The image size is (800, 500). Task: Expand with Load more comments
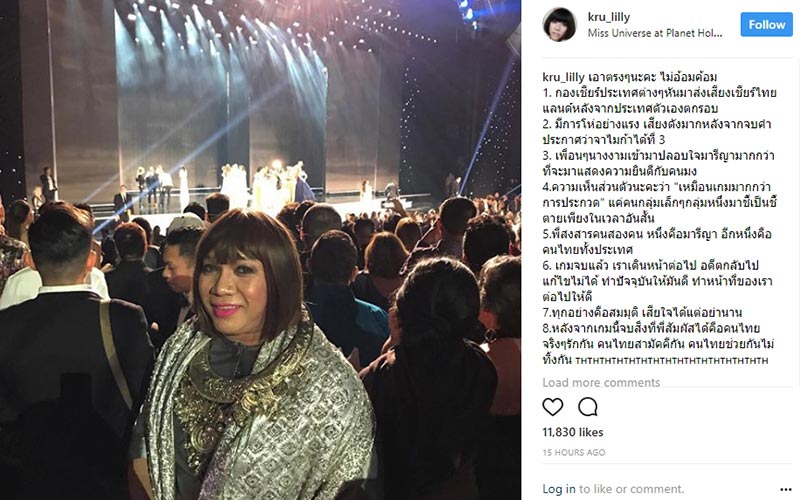(x=601, y=383)
